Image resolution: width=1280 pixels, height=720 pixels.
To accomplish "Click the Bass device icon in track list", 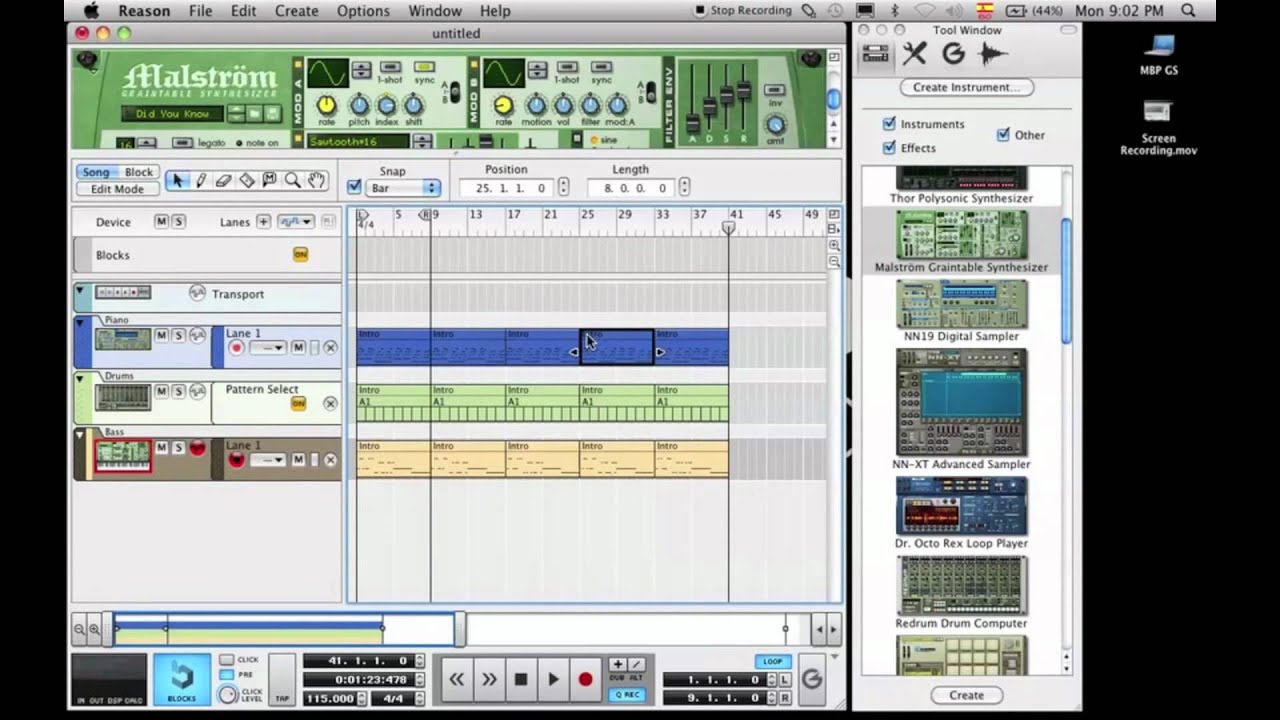I will (122, 456).
